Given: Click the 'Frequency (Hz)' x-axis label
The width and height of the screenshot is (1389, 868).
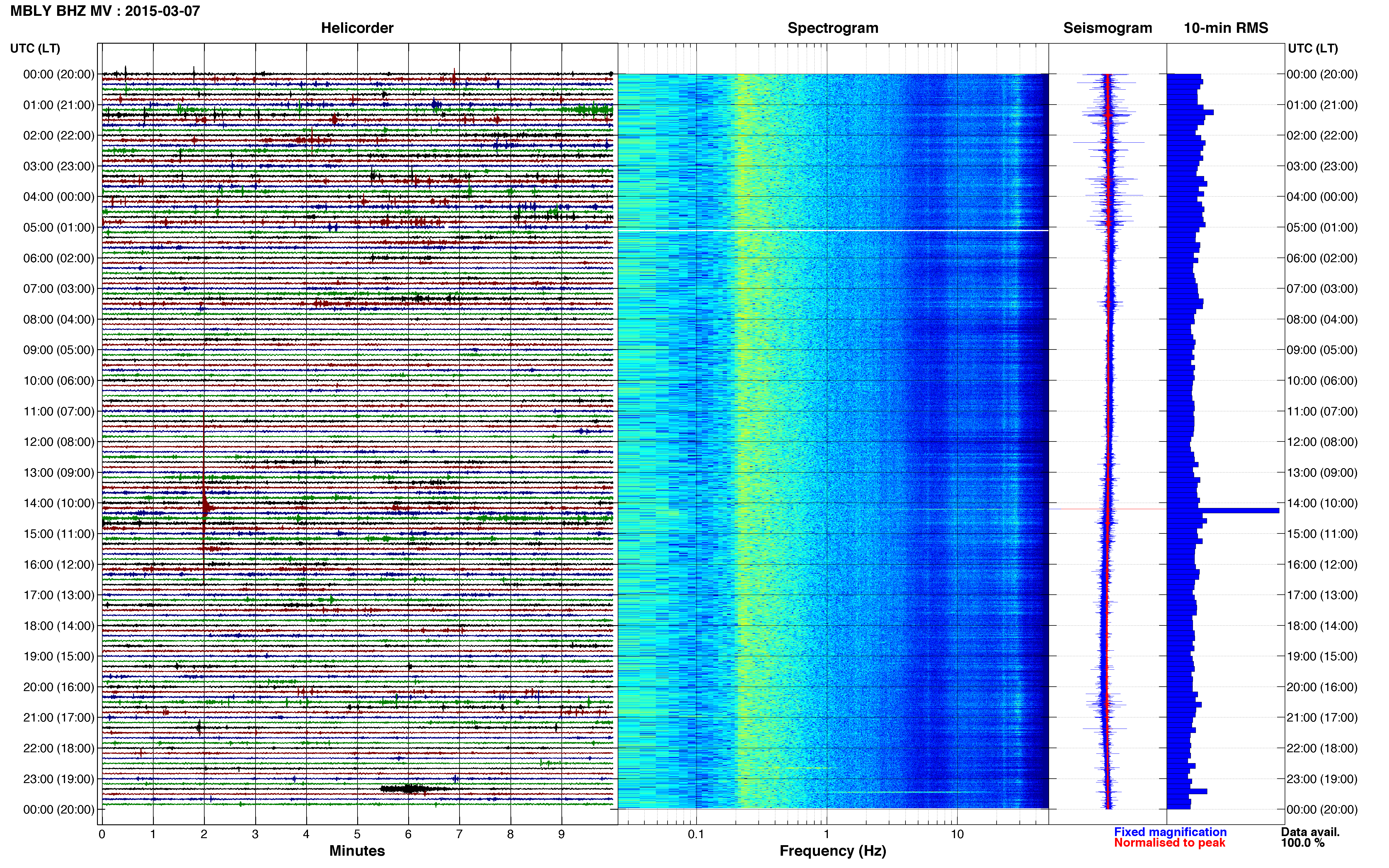Looking at the screenshot, I should click(x=833, y=851).
